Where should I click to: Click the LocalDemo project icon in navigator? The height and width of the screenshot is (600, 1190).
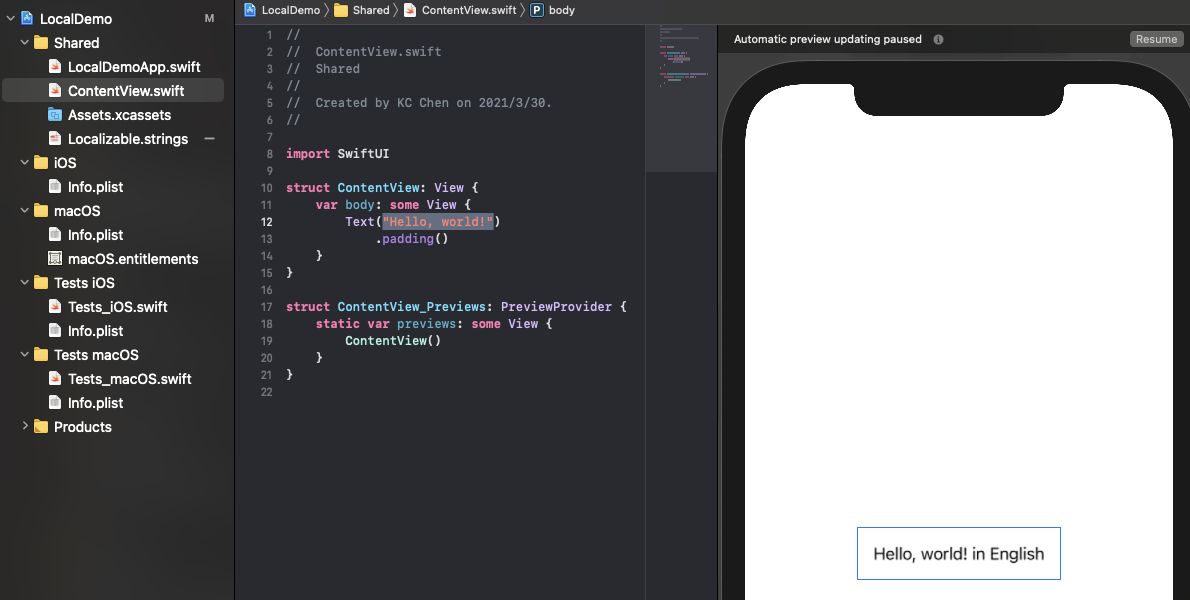tap(27, 18)
